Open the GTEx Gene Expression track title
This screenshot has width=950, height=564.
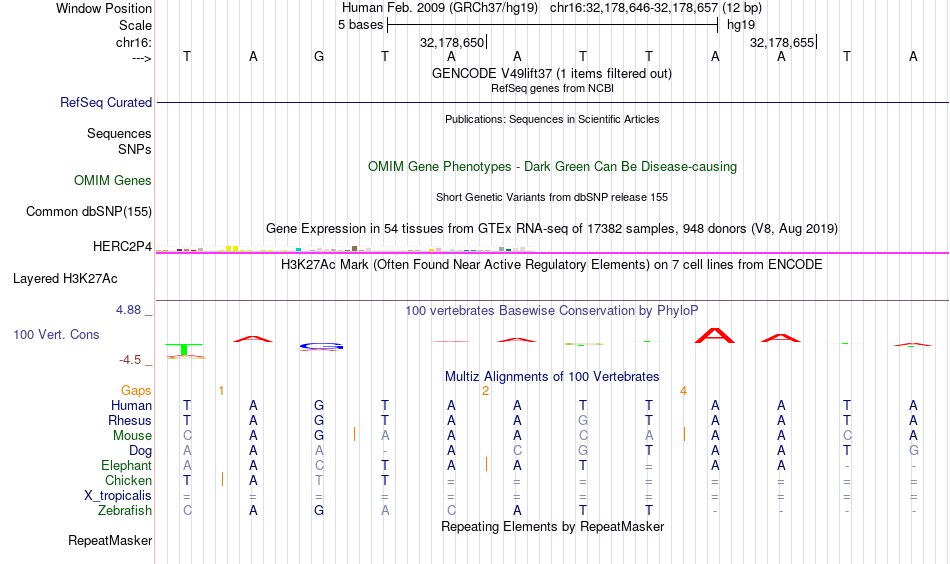552,228
